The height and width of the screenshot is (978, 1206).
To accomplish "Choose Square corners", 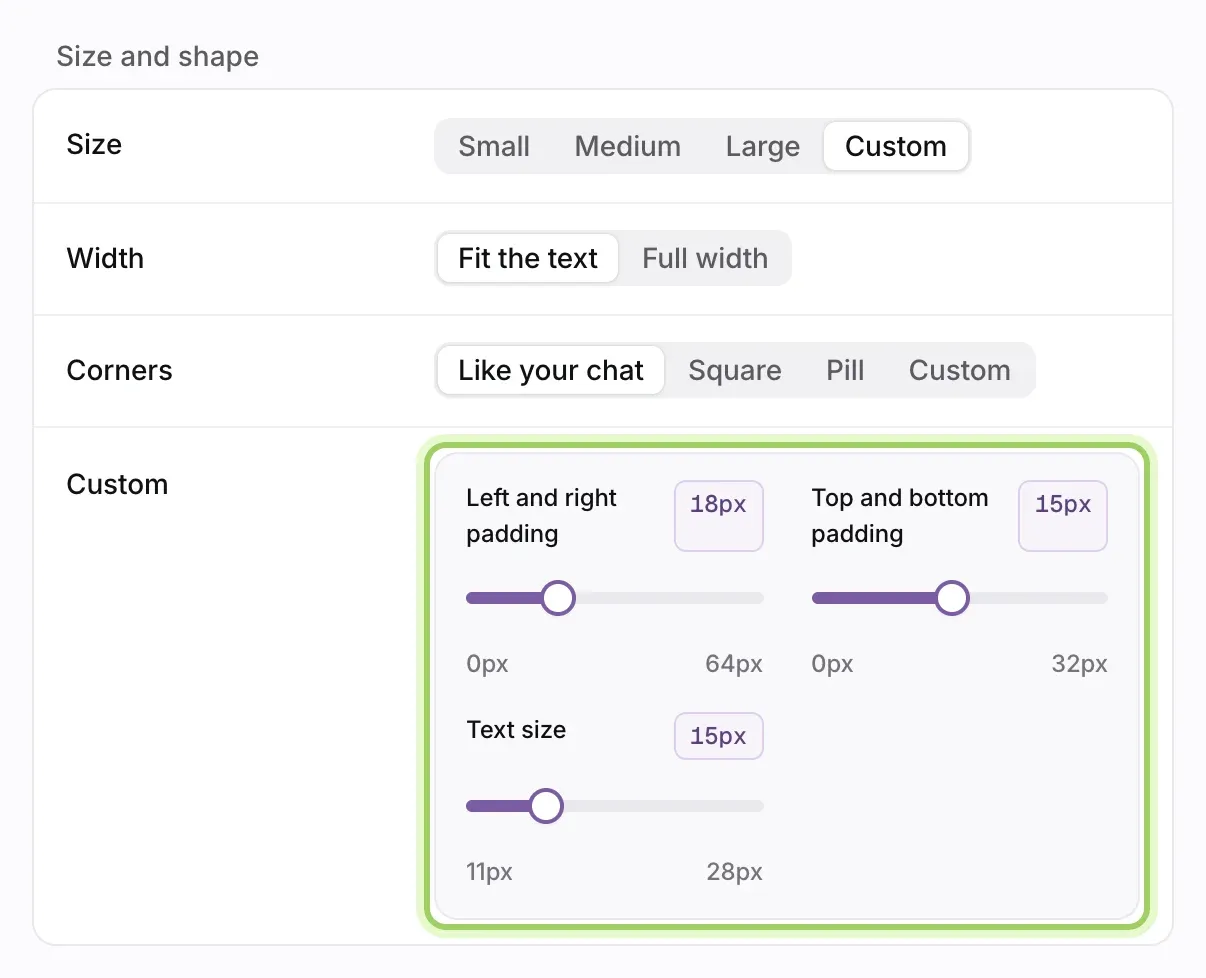I will [x=735, y=370].
